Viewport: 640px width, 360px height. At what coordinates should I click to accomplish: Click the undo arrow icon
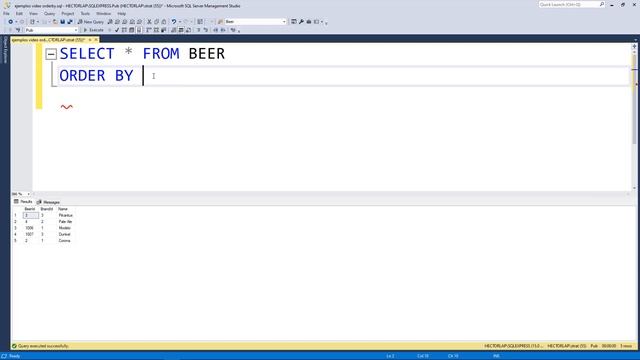tap(173, 22)
